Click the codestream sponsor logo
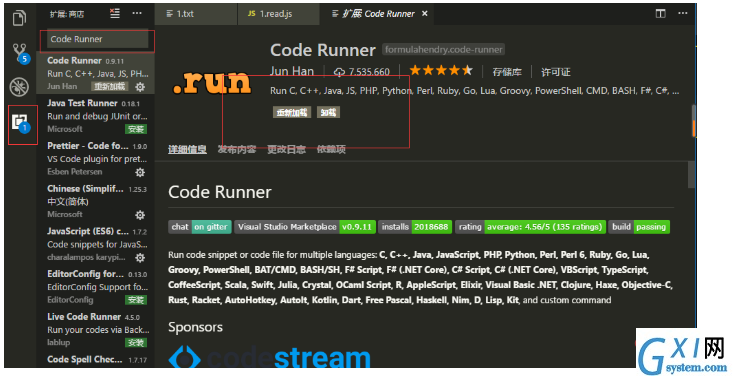 tap(270, 358)
